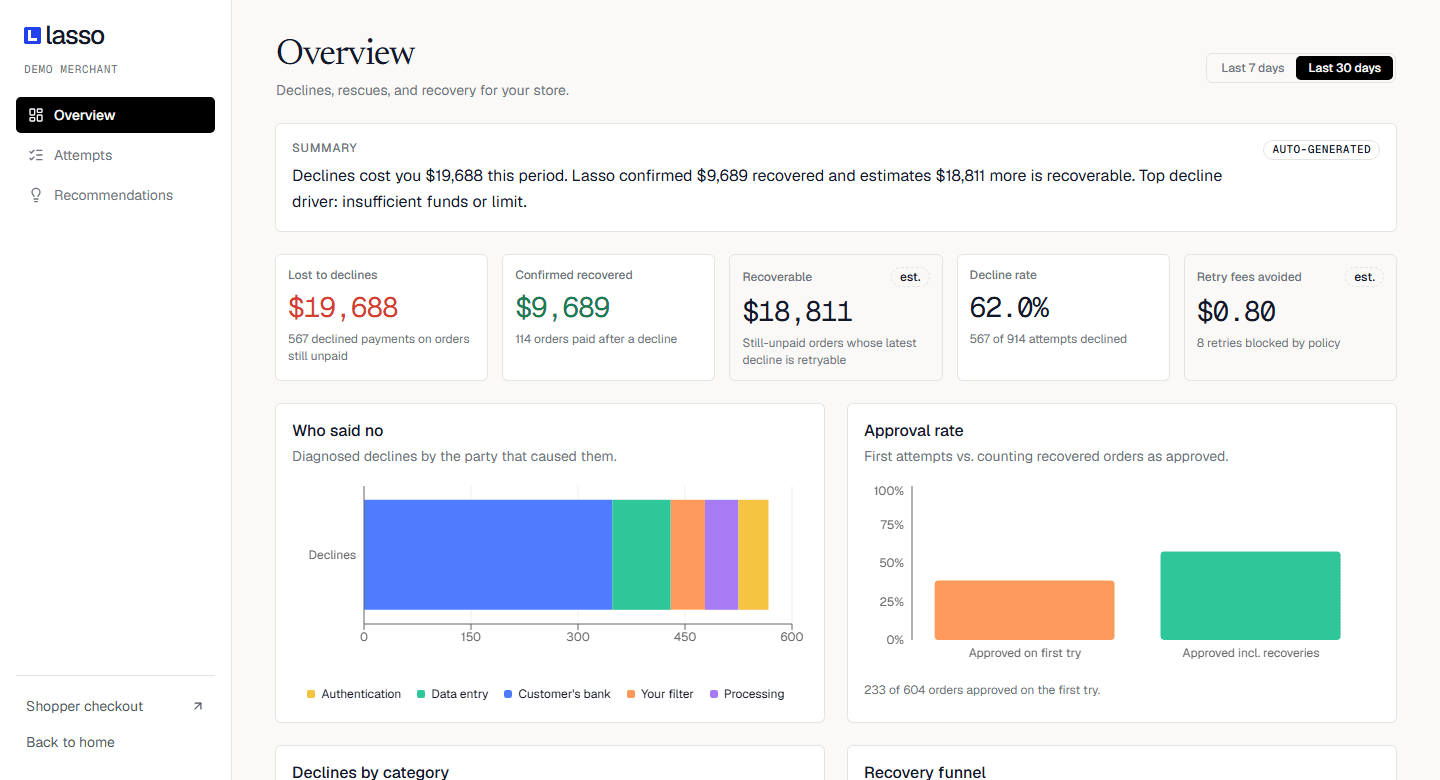
Task: Click the est. badge on Recoverable card
Action: click(910, 277)
